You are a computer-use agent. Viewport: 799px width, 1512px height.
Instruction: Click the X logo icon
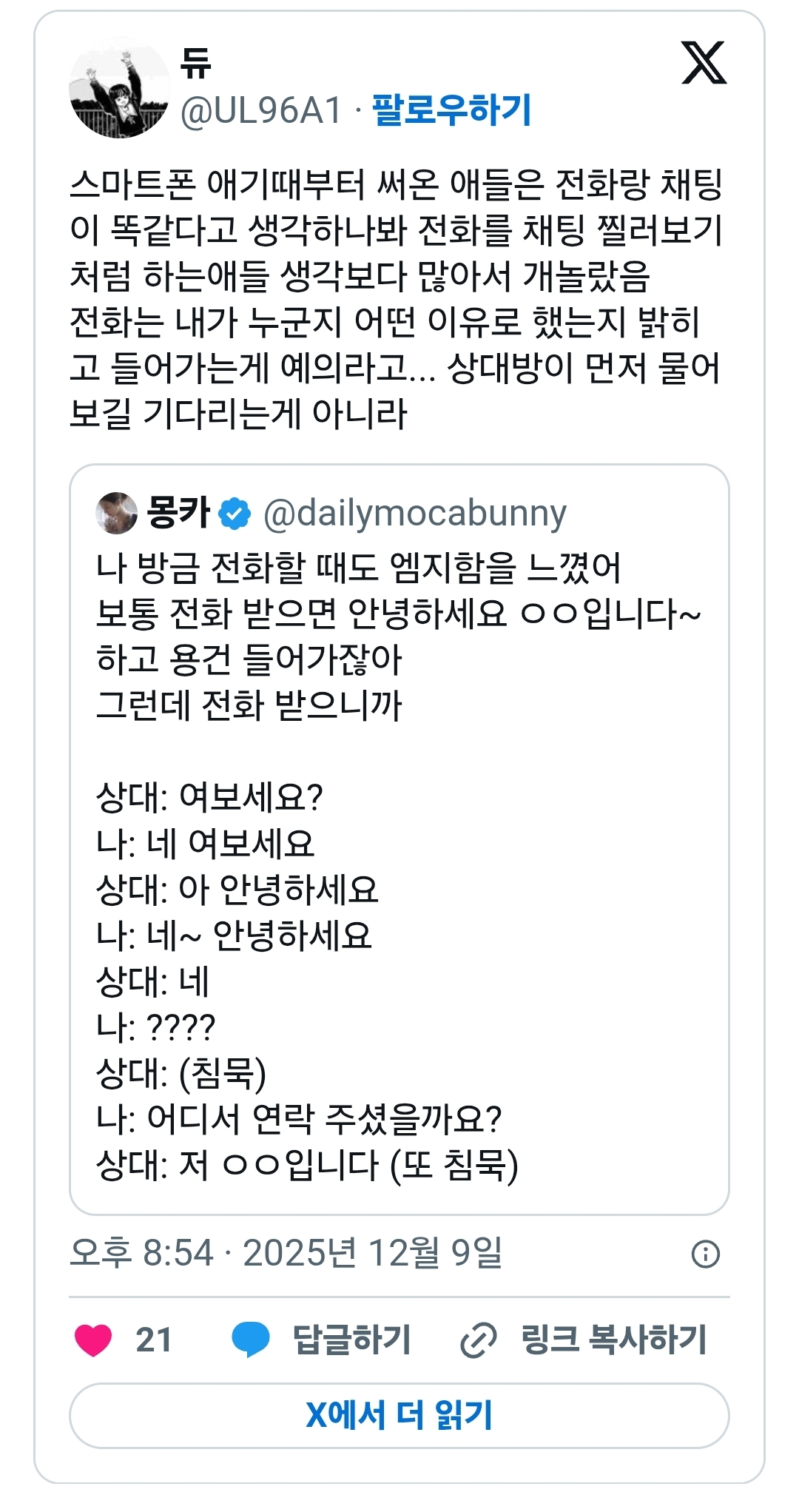point(704,64)
